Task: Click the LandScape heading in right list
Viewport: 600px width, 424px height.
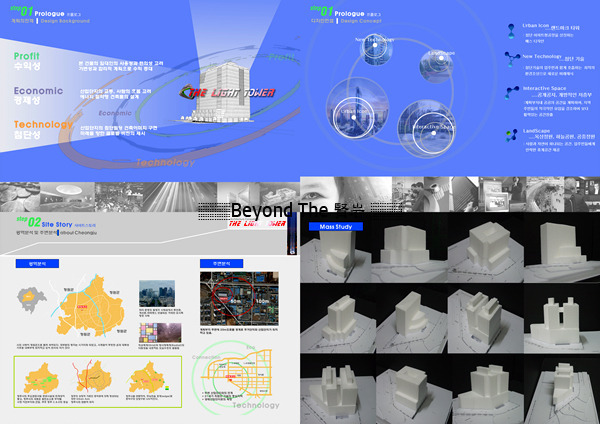Action: pos(536,131)
